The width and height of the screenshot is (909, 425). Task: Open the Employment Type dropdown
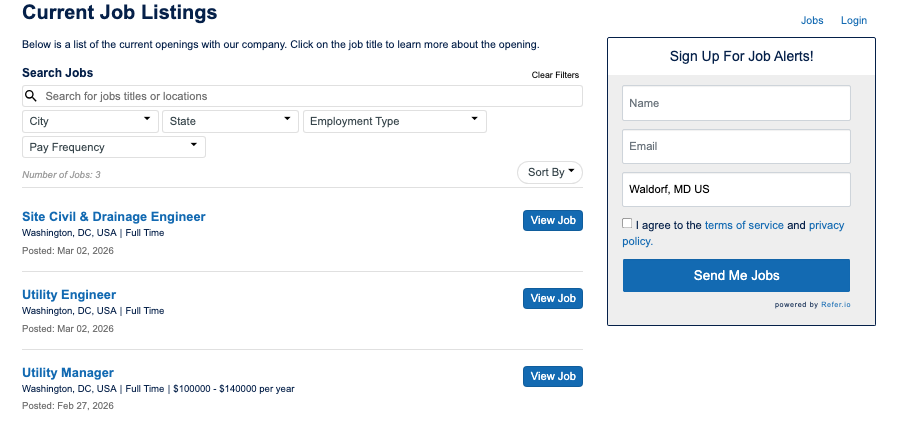(394, 121)
